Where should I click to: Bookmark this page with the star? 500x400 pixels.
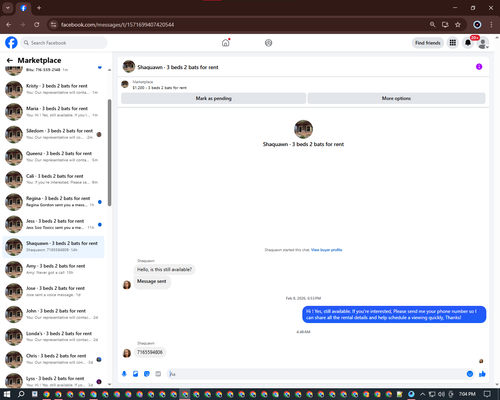[458, 25]
